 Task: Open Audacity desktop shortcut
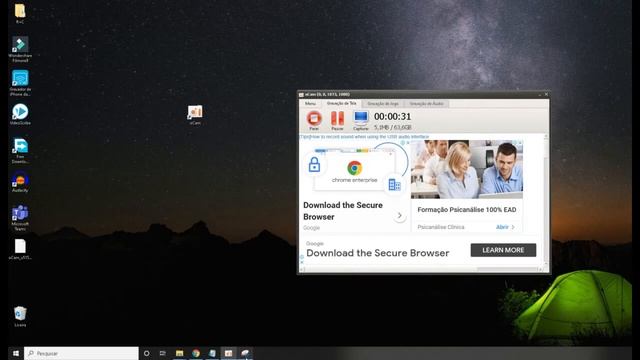pos(20,182)
